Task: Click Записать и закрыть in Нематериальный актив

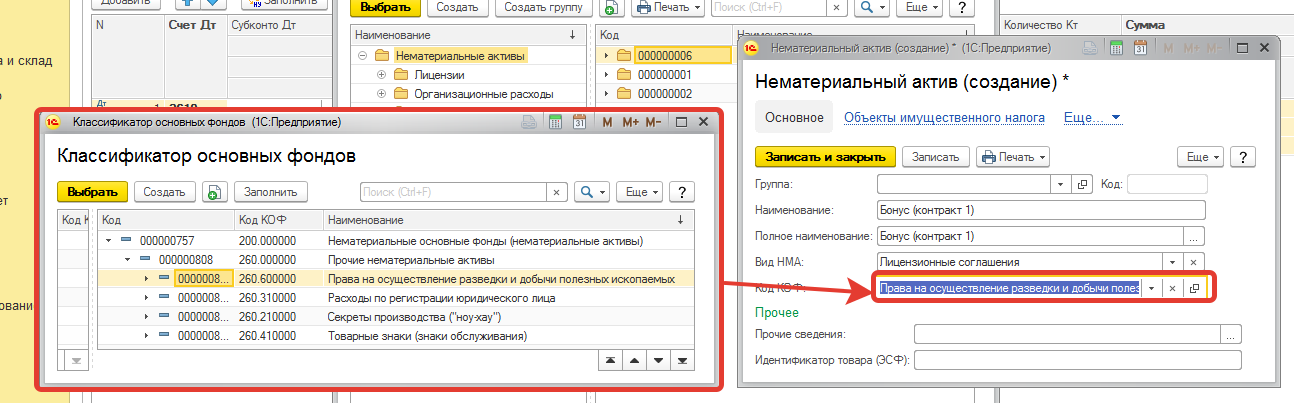Action: [x=825, y=157]
